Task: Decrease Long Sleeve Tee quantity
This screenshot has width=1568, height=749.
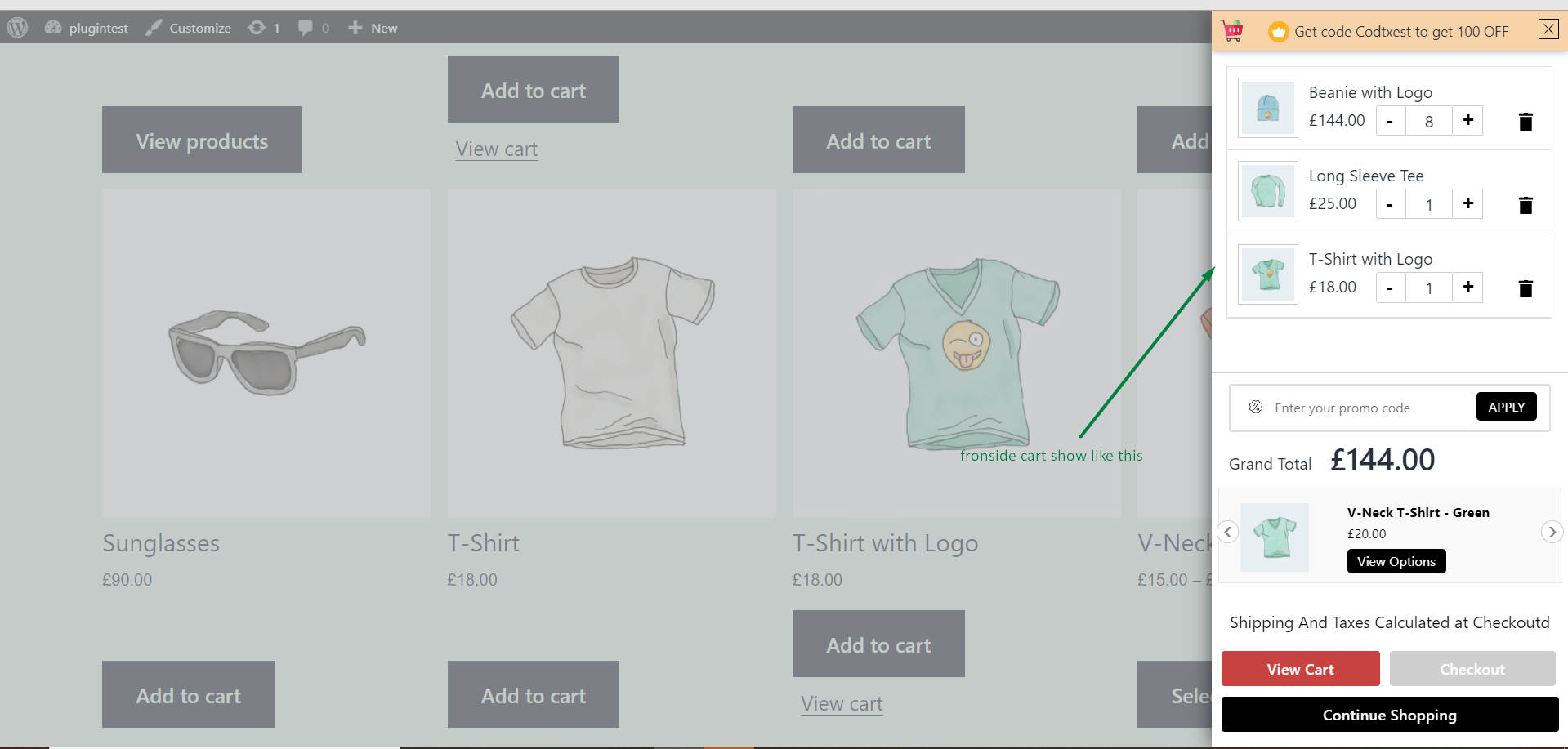Action: (x=1390, y=204)
